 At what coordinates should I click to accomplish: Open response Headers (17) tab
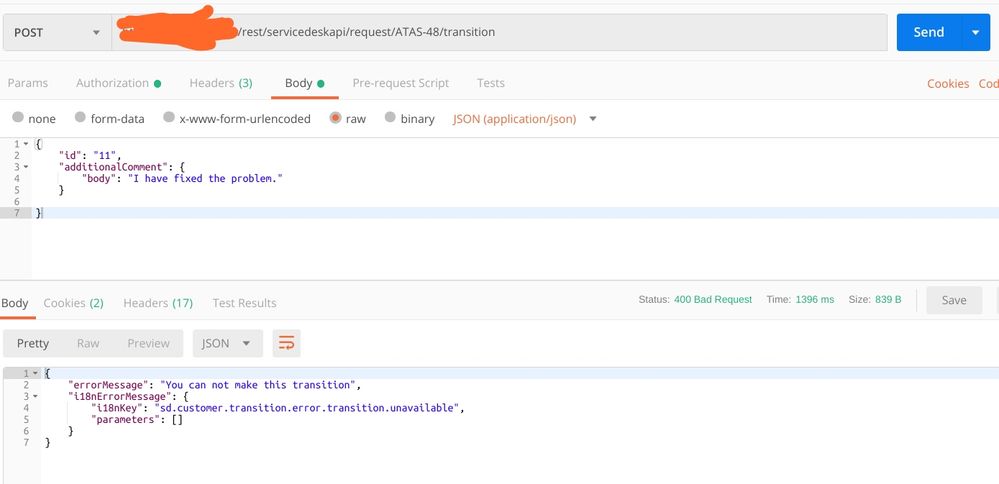[158, 302]
